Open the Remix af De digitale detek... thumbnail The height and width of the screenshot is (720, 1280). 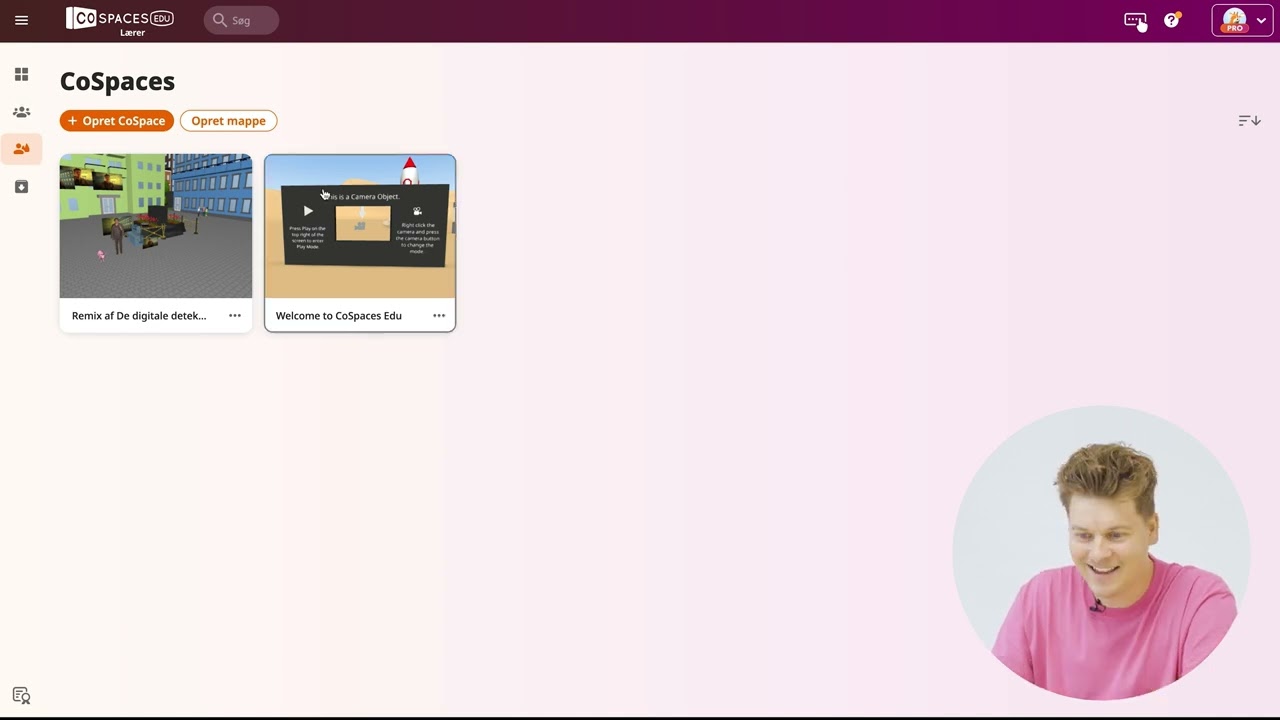coord(156,226)
